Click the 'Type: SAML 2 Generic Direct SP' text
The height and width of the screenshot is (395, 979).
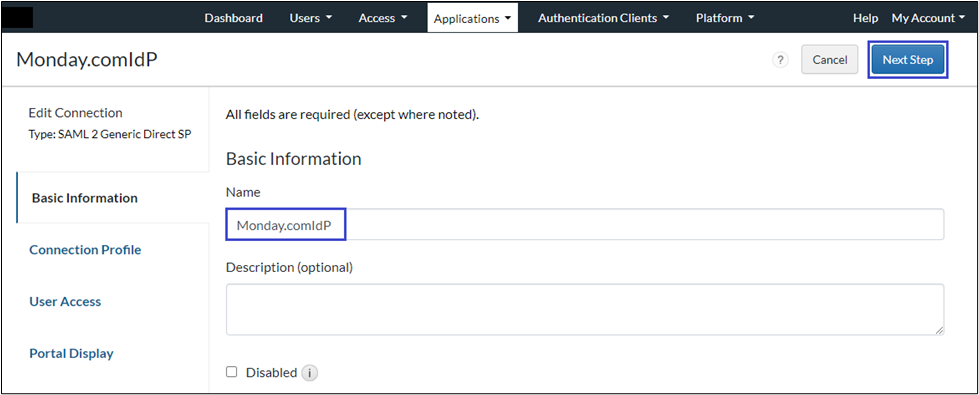[x=110, y=134]
